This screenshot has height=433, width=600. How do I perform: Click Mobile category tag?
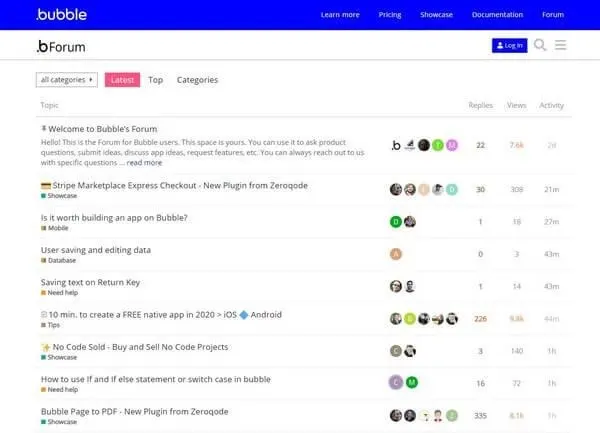coord(54,228)
